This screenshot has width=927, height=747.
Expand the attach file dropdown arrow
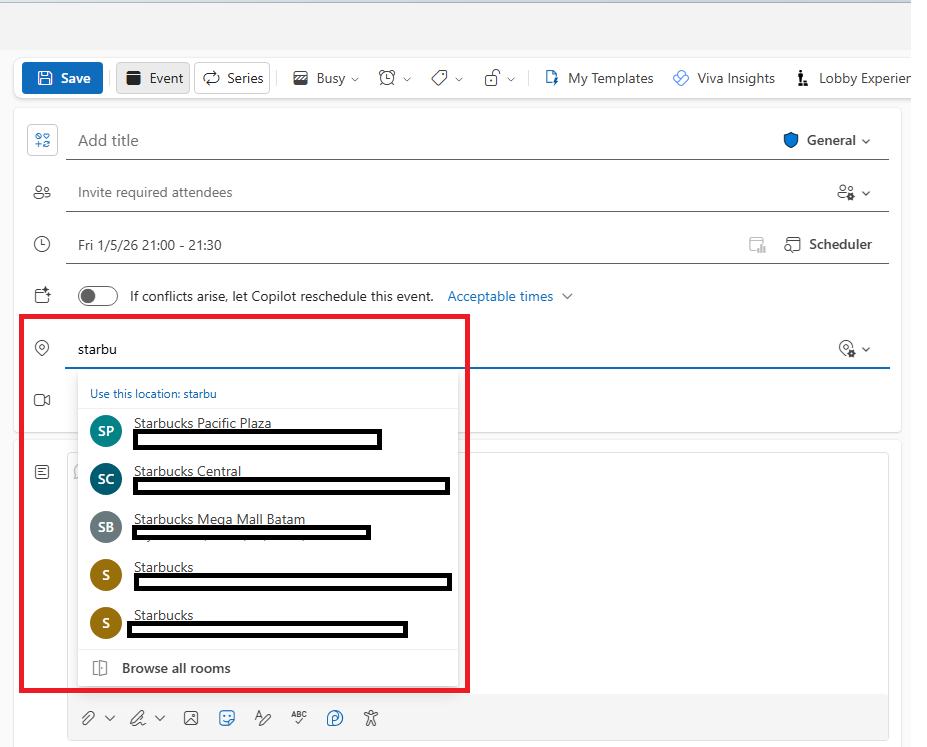110,719
